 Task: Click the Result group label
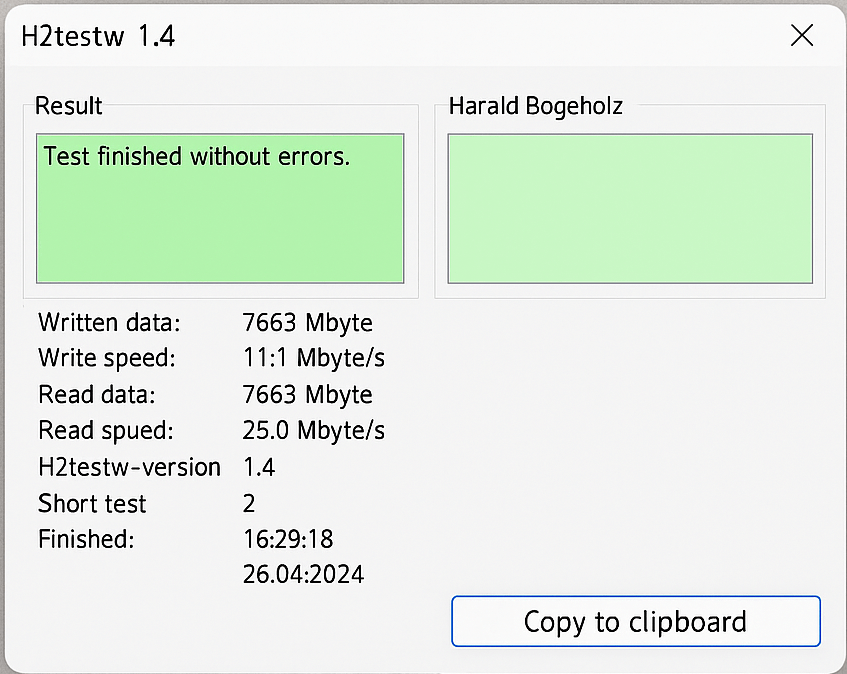coord(69,106)
